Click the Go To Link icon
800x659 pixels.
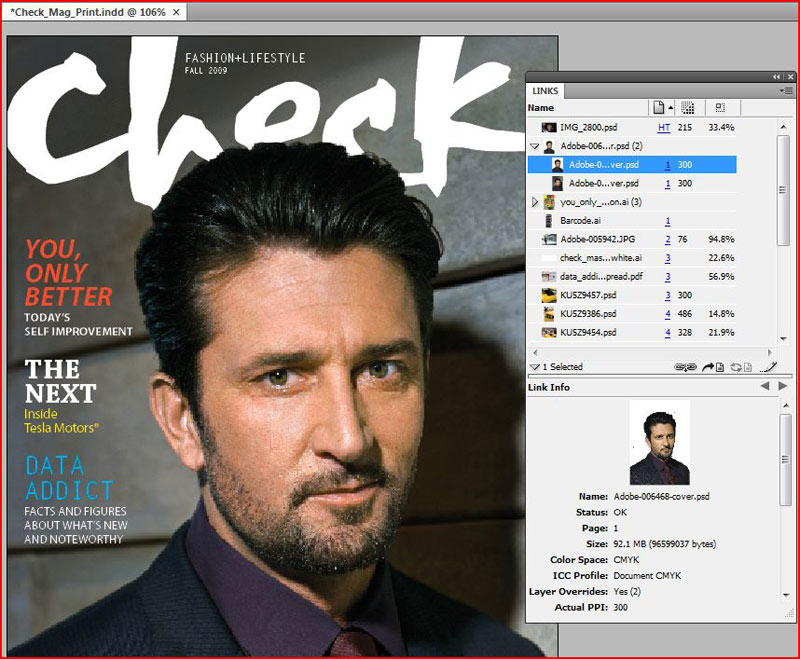tap(713, 367)
